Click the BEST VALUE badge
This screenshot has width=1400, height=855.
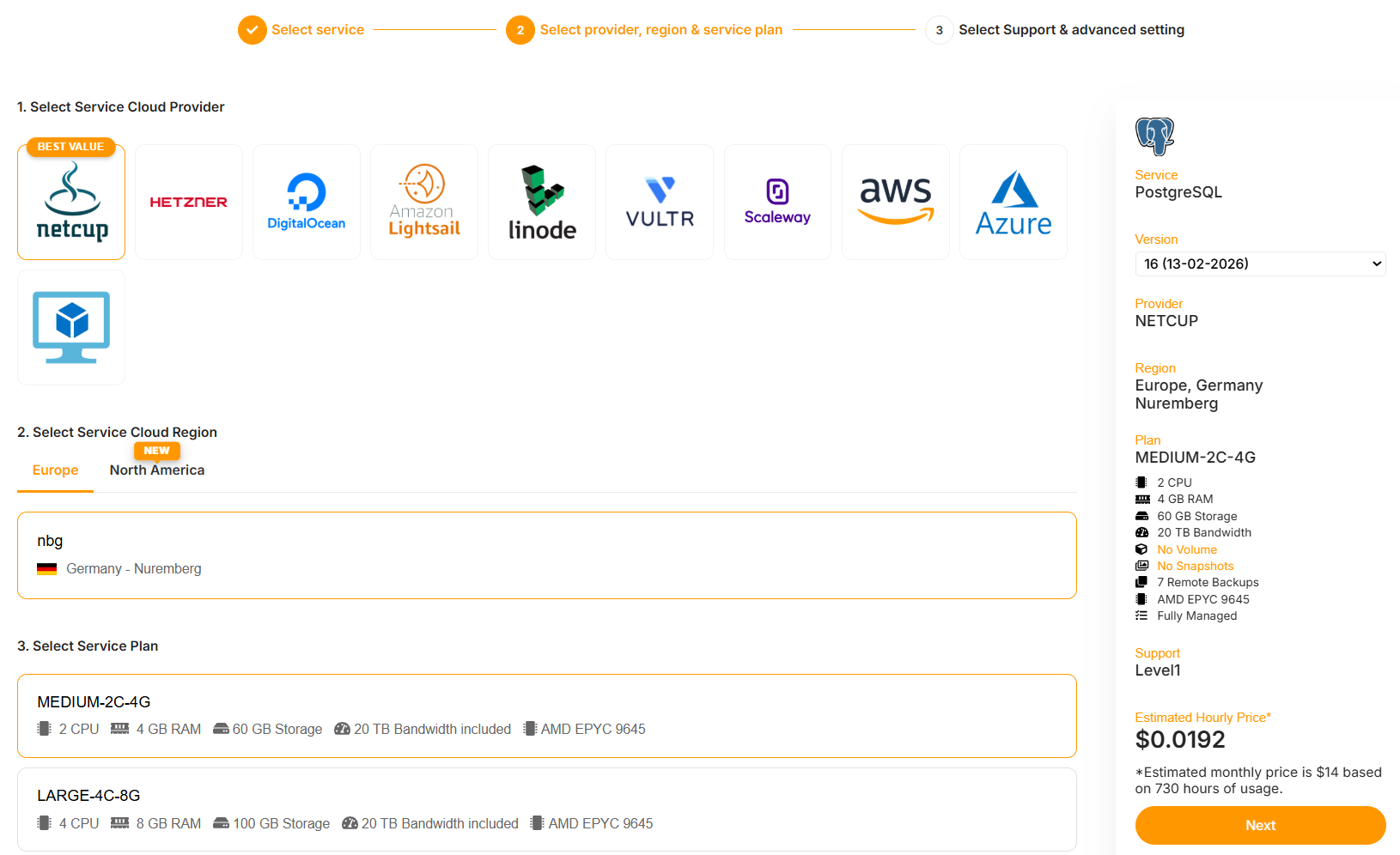(x=70, y=147)
